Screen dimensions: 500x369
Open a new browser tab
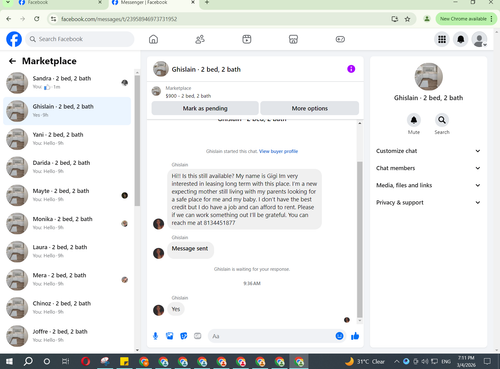(x=207, y=2)
